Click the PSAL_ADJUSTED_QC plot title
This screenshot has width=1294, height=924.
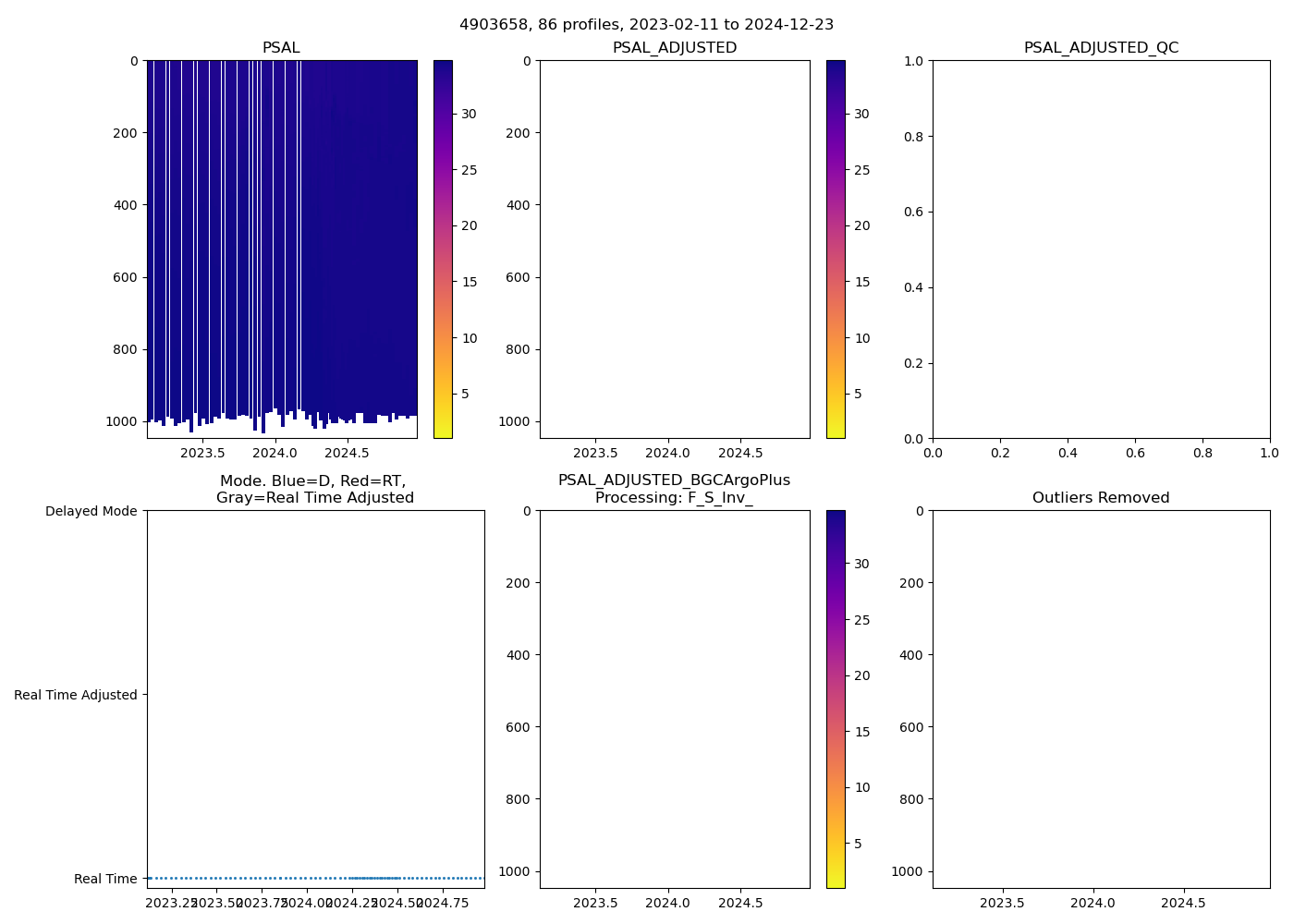(x=1101, y=48)
